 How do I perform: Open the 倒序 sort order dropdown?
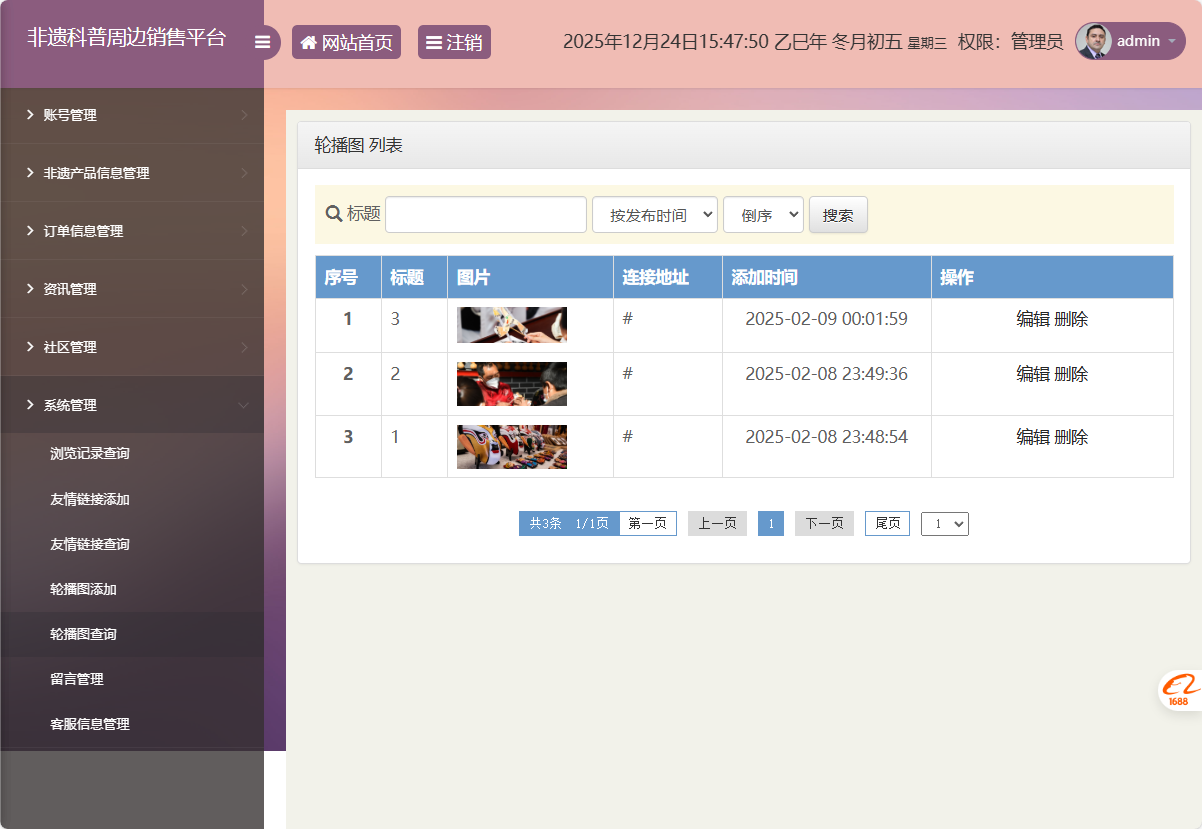tap(763, 214)
